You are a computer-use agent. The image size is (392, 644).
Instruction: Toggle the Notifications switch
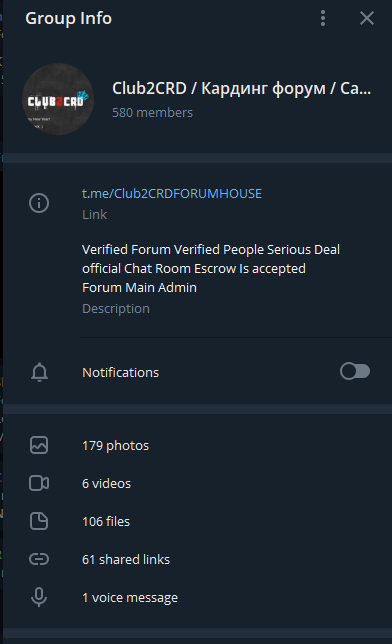point(355,372)
